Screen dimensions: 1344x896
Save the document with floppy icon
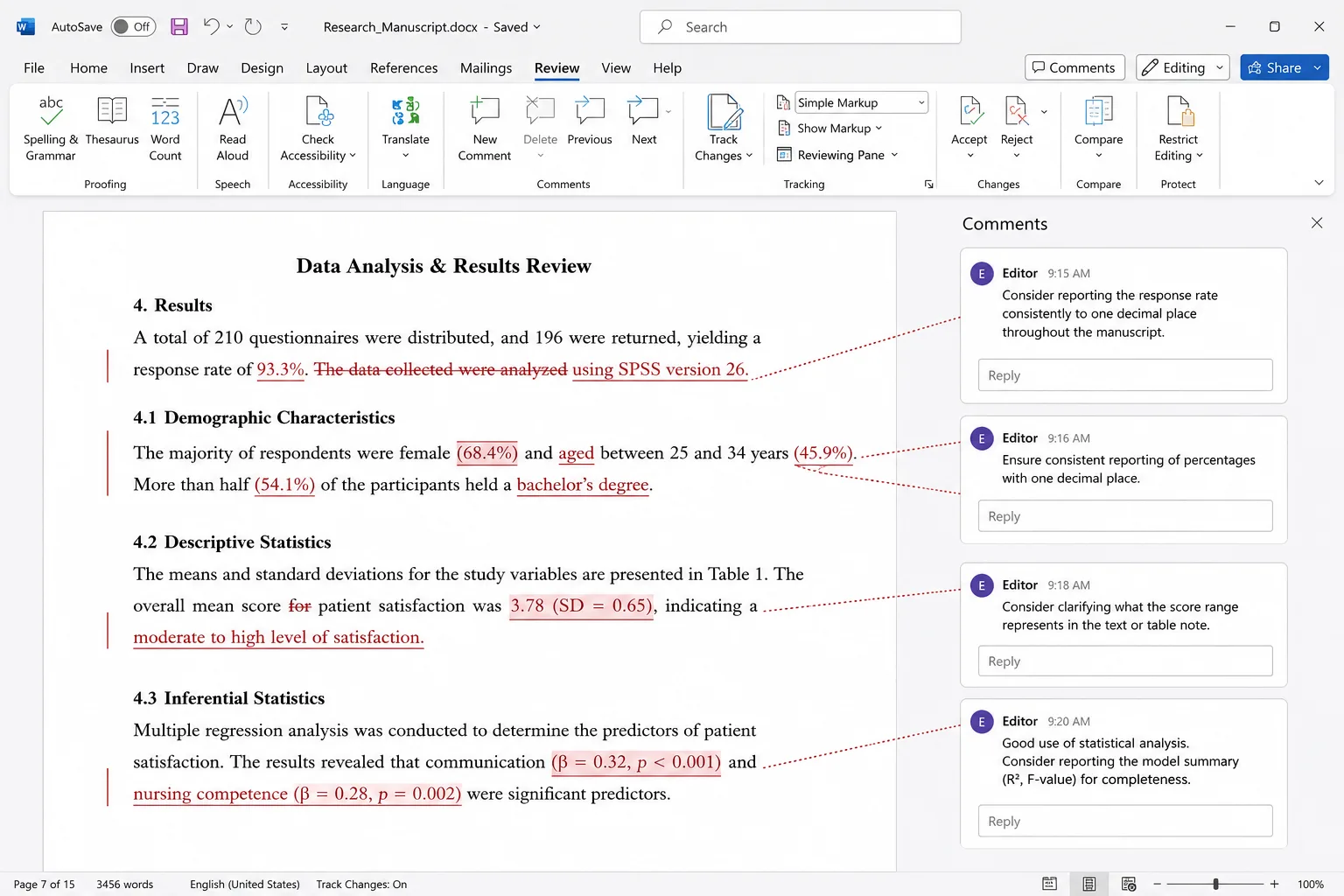179,27
